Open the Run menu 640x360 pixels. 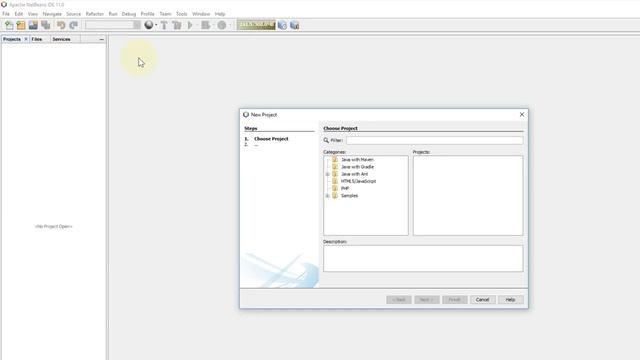click(113, 14)
